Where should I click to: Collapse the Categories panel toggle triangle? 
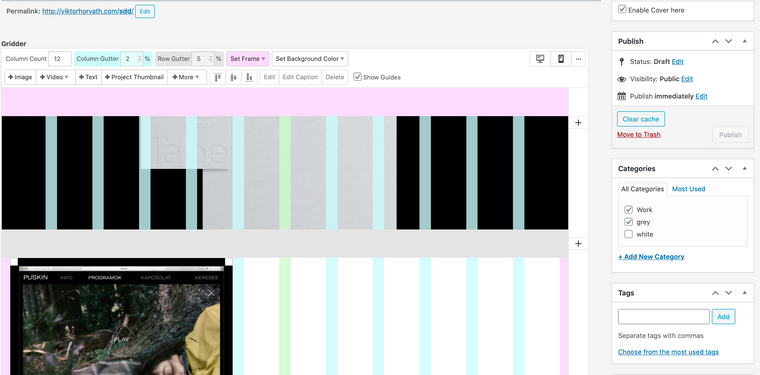pyautogui.click(x=744, y=169)
